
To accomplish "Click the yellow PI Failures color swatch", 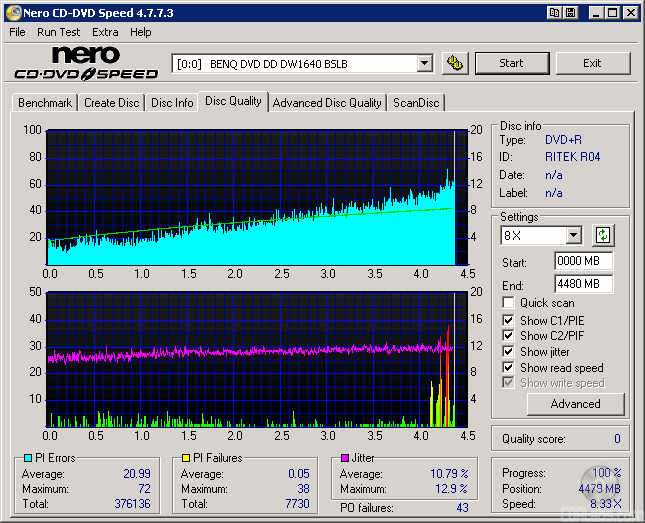I will point(185,458).
